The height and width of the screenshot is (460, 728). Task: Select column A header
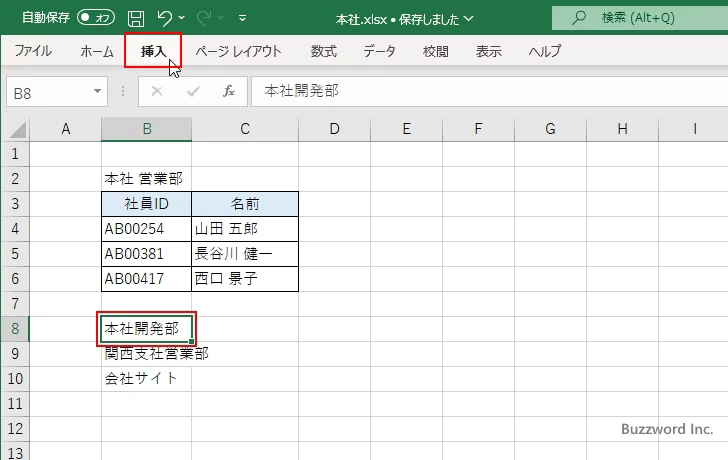click(65, 129)
